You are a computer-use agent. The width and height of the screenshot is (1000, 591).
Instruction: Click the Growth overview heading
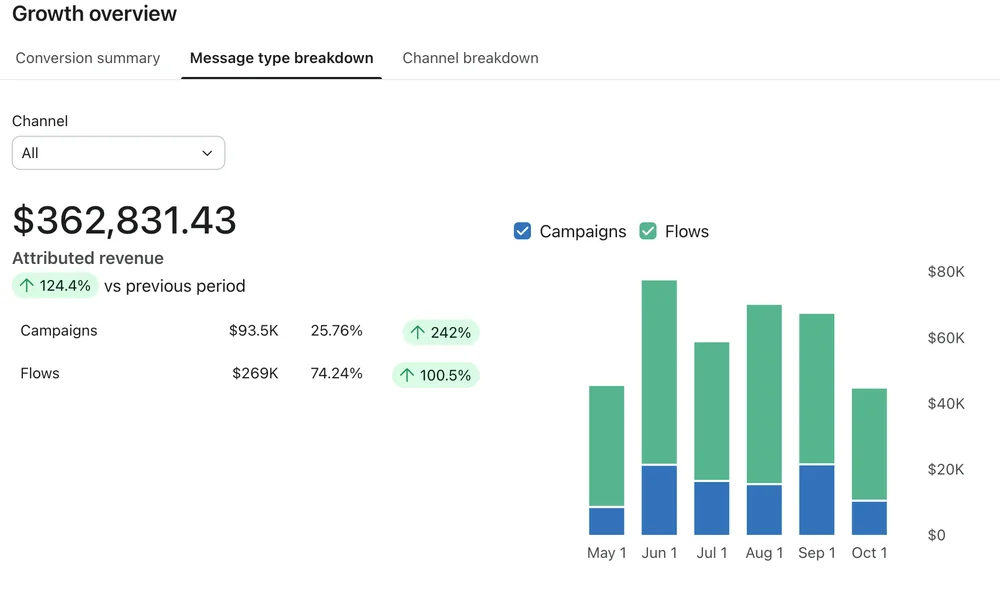point(94,13)
